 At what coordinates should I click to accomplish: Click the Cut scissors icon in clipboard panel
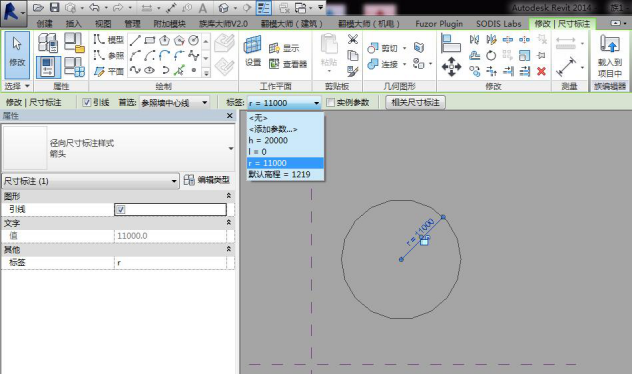(353, 39)
